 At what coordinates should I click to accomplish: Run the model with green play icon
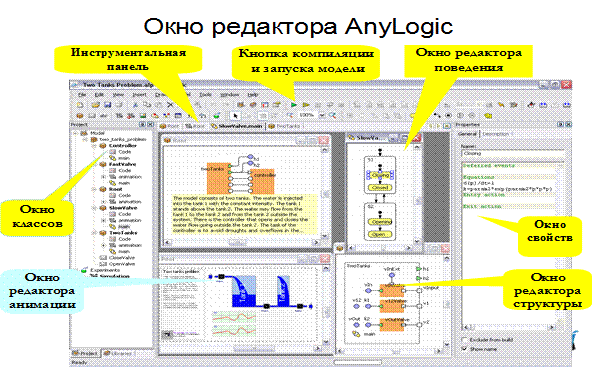coord(294,105)
